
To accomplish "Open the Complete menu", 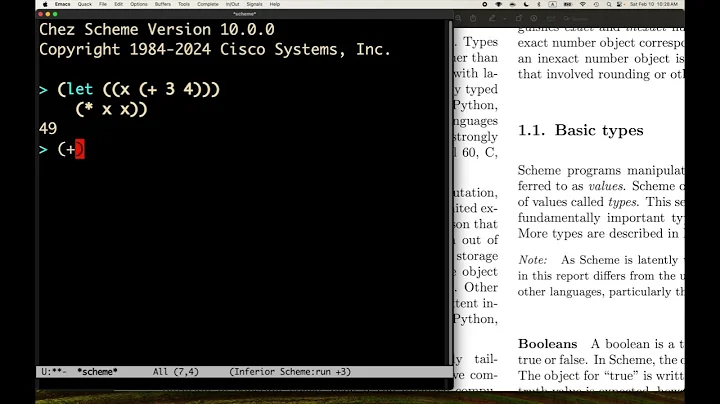I will point(208,4).
